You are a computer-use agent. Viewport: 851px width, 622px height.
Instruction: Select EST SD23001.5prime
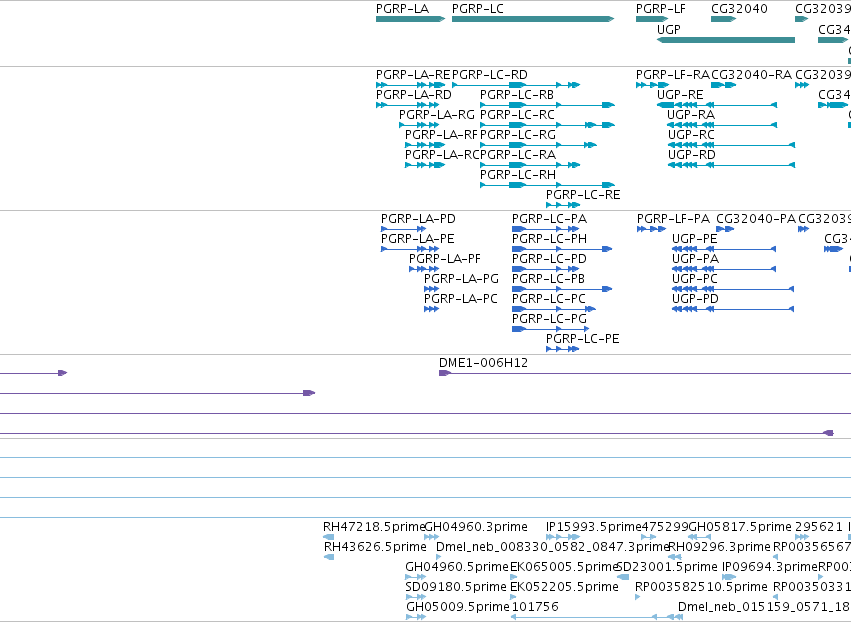click(x=623, y=577)
